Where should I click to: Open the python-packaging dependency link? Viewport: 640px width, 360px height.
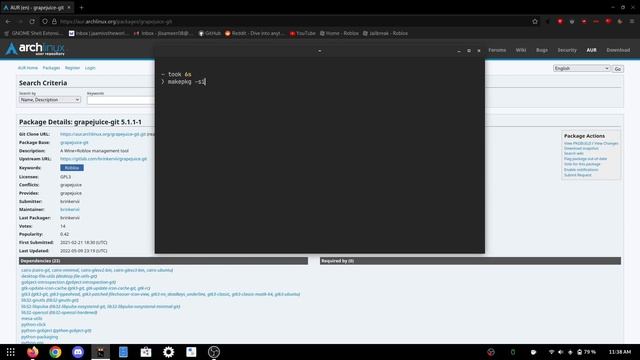[x=40, y=337]
